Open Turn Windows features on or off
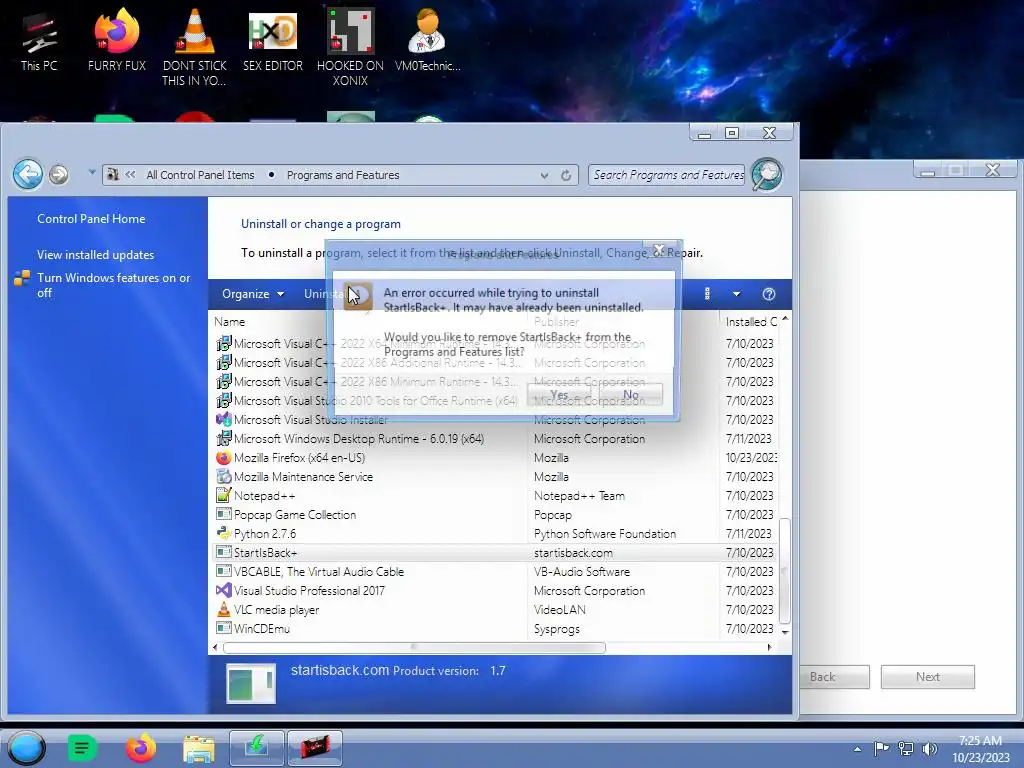1024x768 pixels. click(113, 285)
